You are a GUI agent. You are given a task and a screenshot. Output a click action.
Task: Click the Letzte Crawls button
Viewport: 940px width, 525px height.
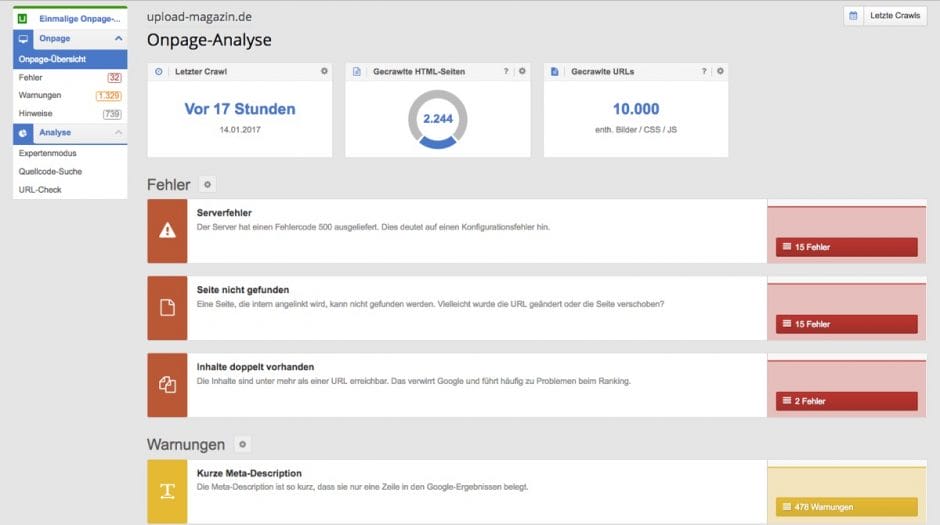point(885,16)
